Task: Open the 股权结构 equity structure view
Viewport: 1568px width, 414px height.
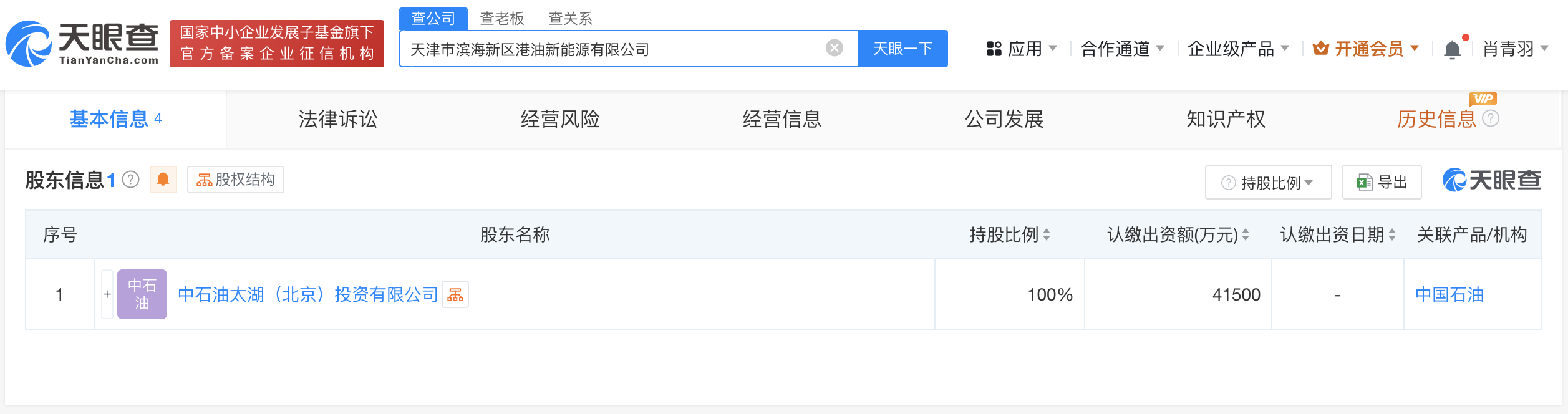Action: [x=235, y=180]
